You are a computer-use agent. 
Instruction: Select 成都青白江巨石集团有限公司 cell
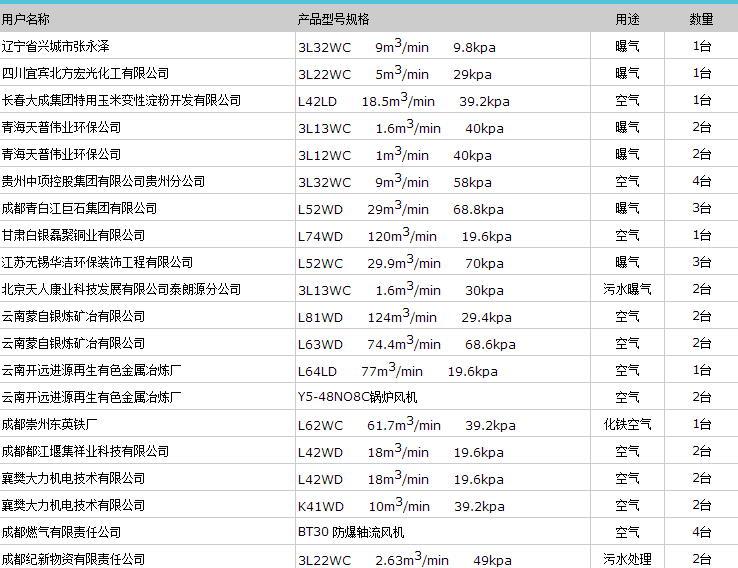(79, 208)
